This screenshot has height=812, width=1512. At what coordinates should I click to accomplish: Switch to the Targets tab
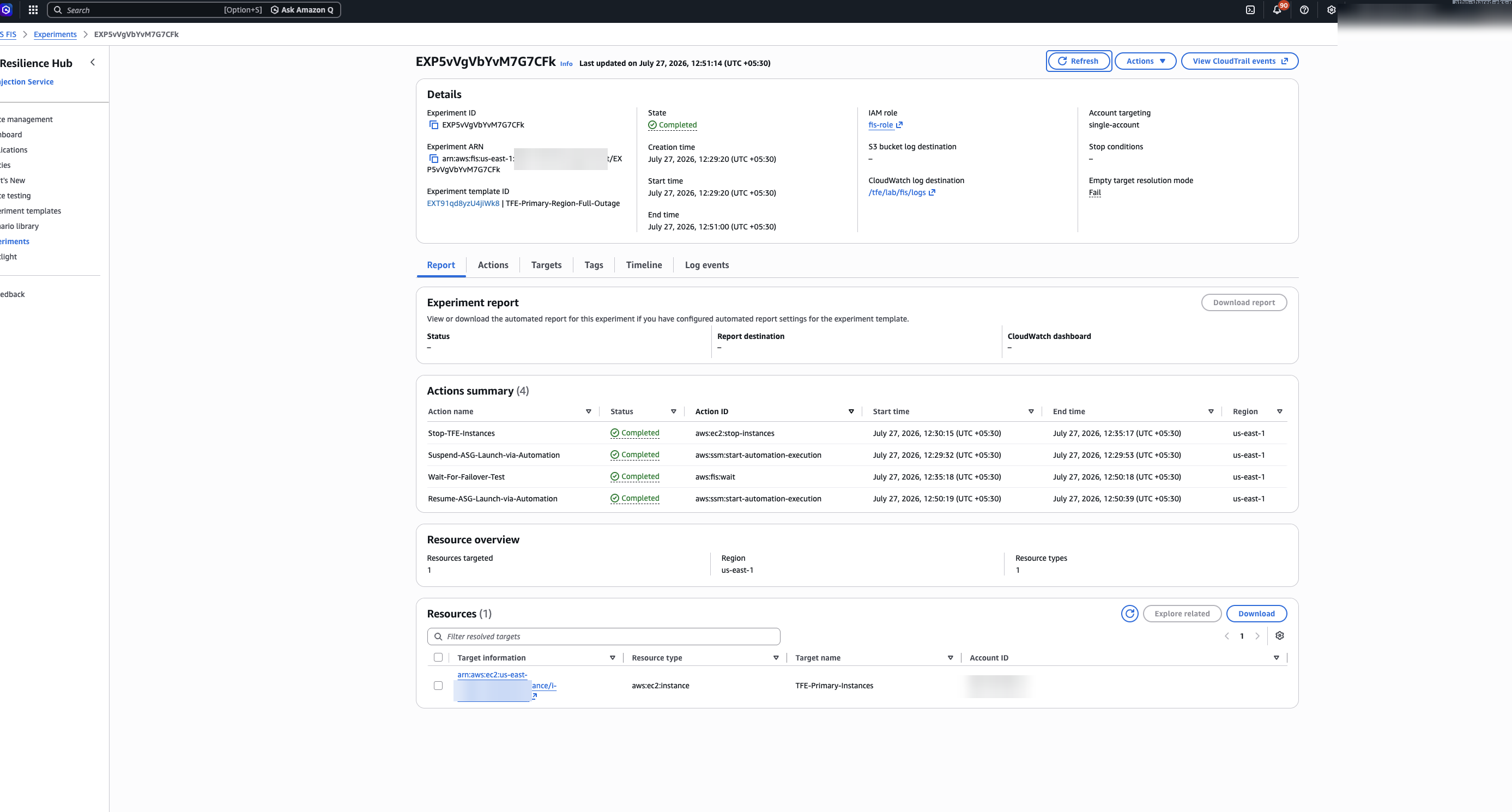546,265
